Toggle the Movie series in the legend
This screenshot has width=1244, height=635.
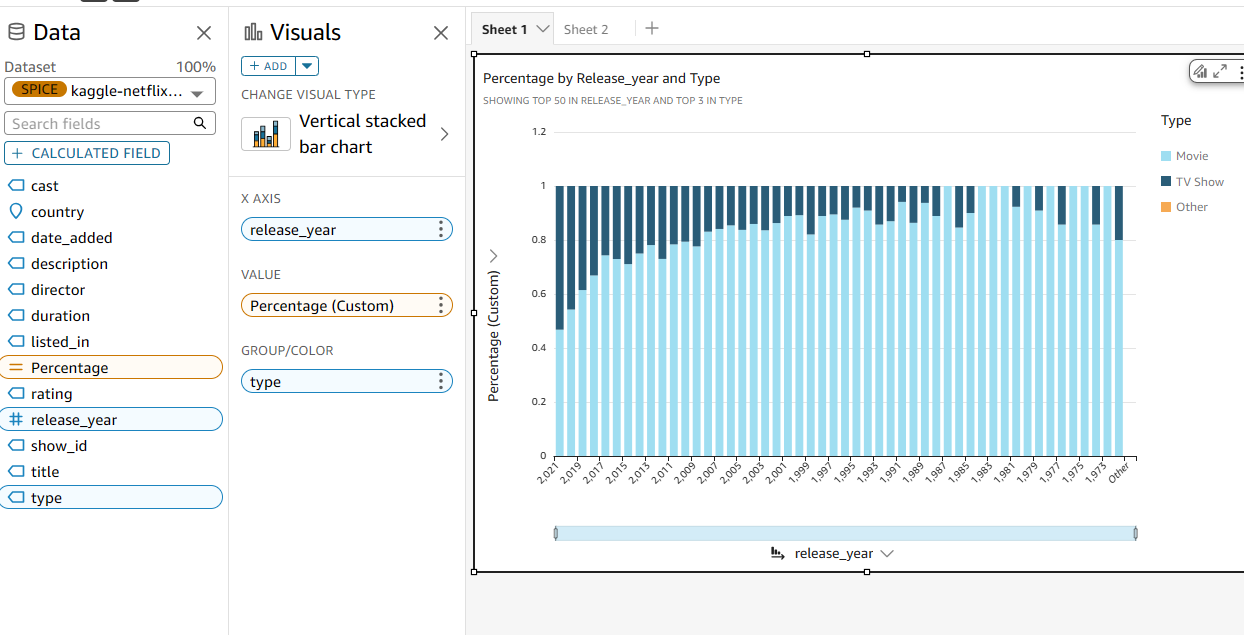(x=1191, y=156)
